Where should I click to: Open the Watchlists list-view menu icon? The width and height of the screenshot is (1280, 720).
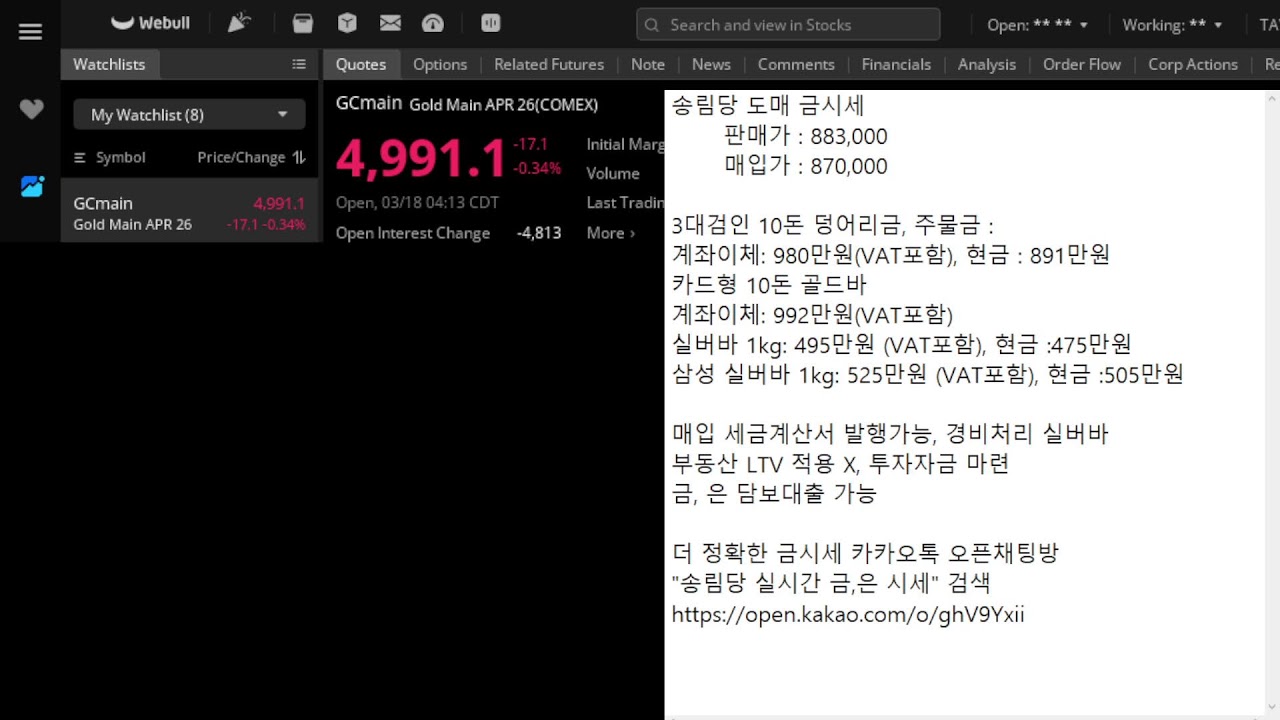click(x=299, y=64)
